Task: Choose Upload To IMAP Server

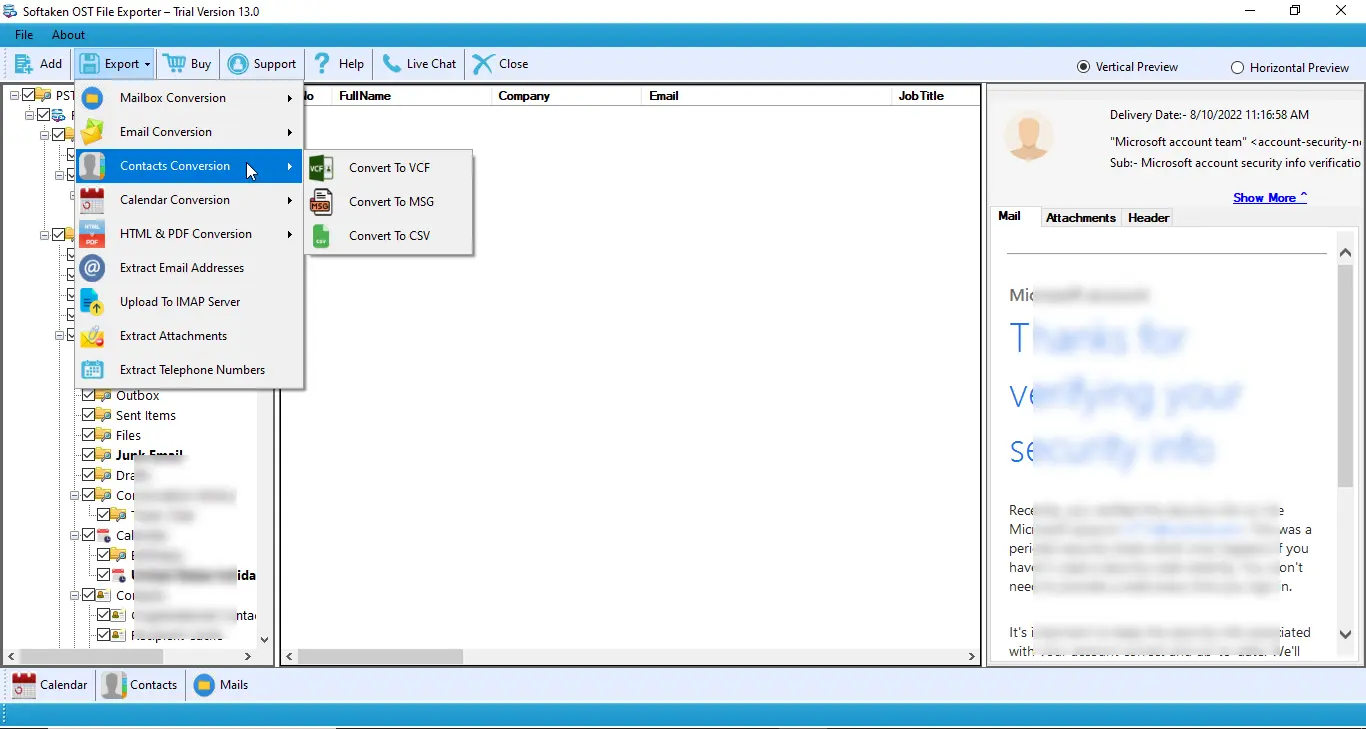Action: [x=180, y=301]
